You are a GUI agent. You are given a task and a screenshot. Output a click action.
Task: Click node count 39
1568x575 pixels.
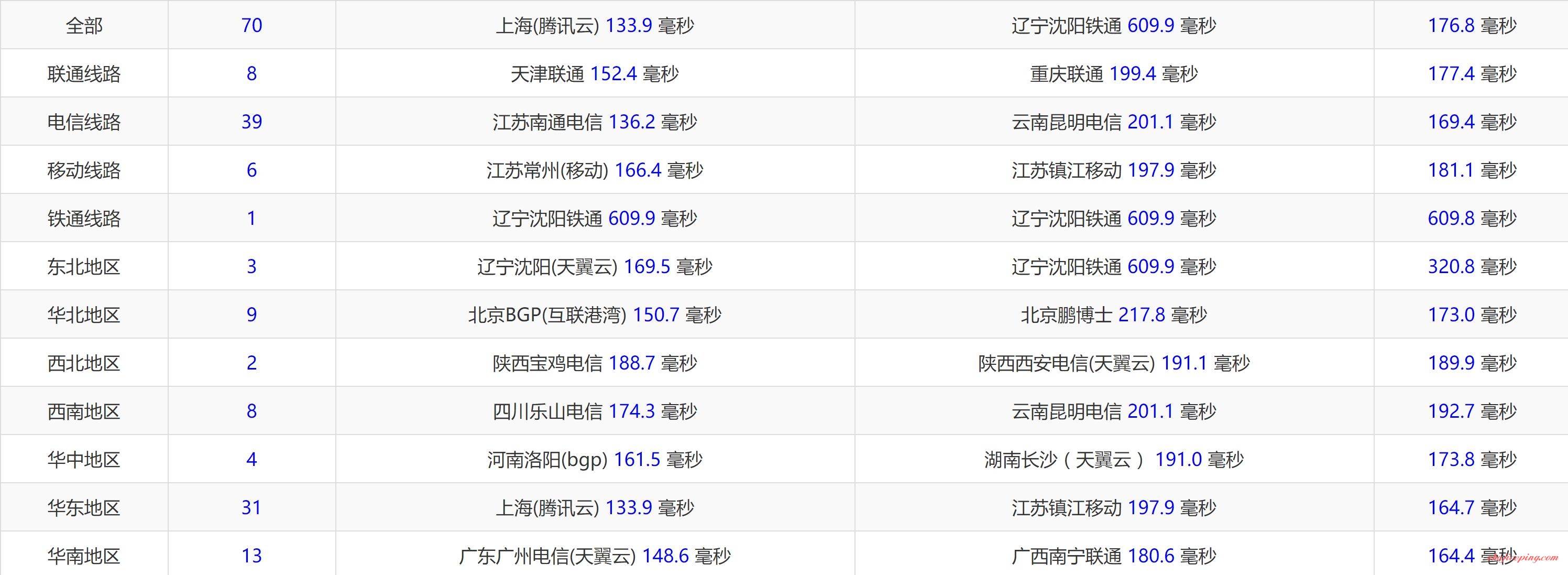[251, 122]
